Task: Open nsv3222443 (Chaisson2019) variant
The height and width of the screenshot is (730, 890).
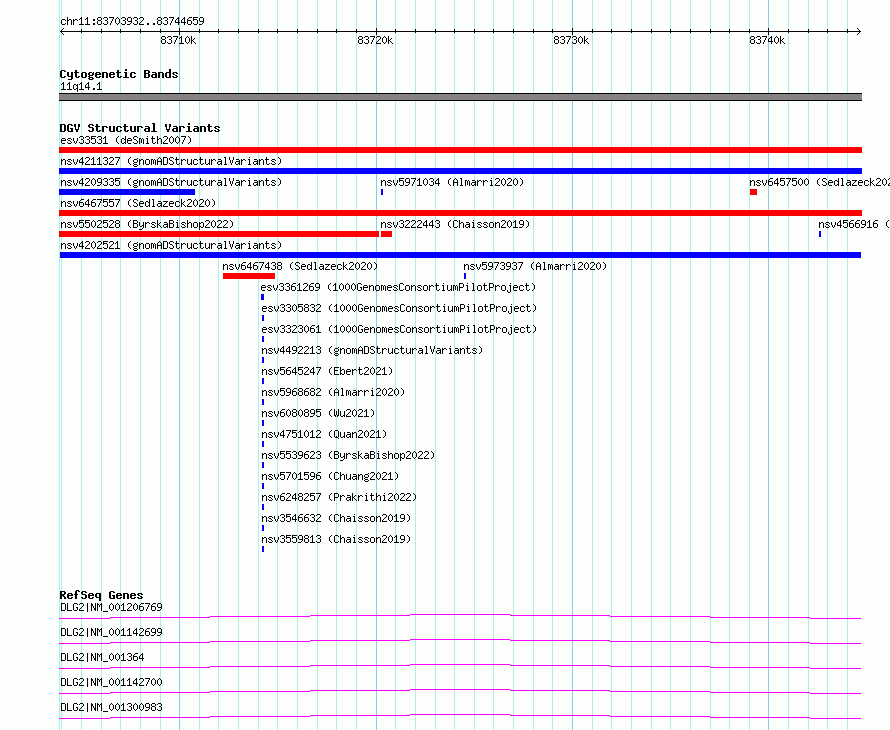Action: [x=455, y=224]
